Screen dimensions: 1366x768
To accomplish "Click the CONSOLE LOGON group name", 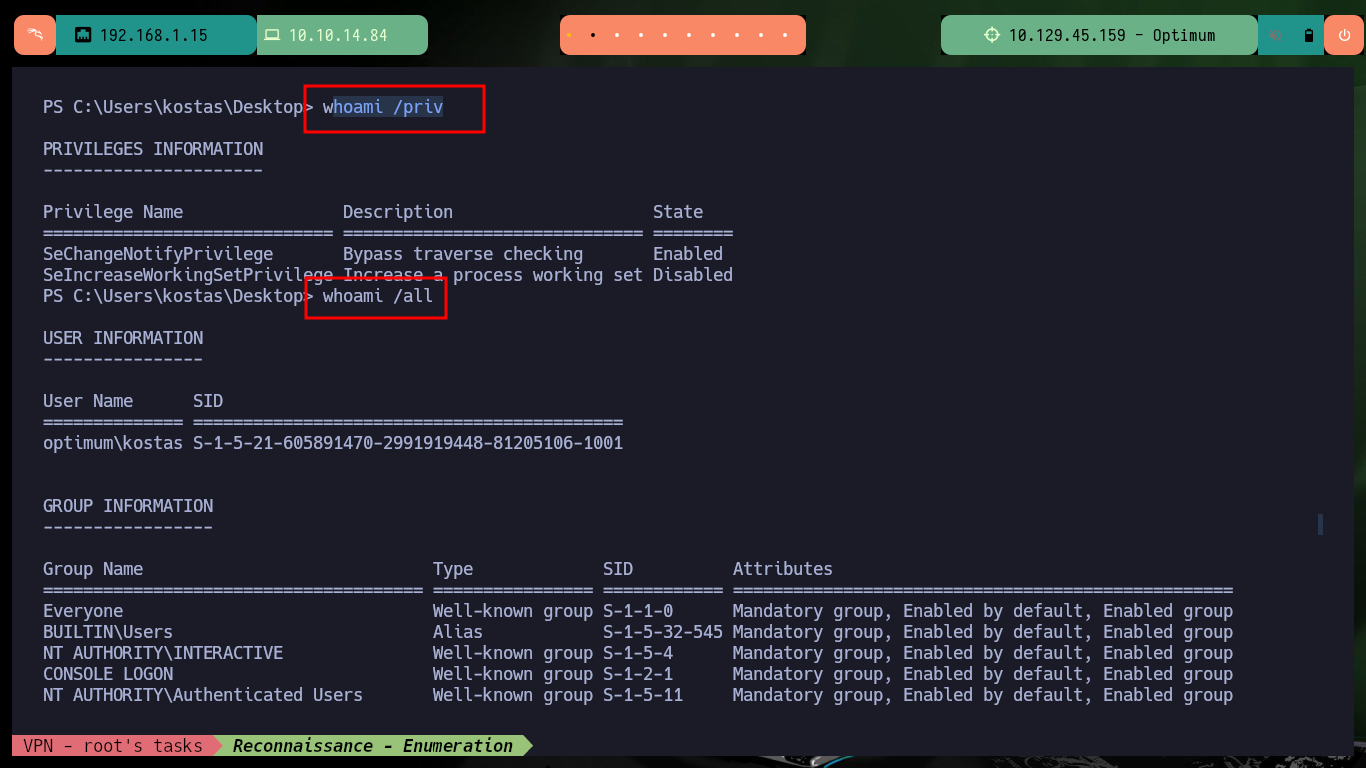I will pyautogui.click(x=108, y=674).
